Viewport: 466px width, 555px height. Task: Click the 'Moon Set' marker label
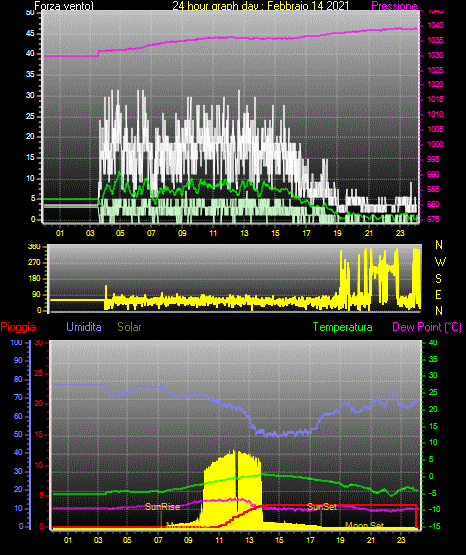364,525
